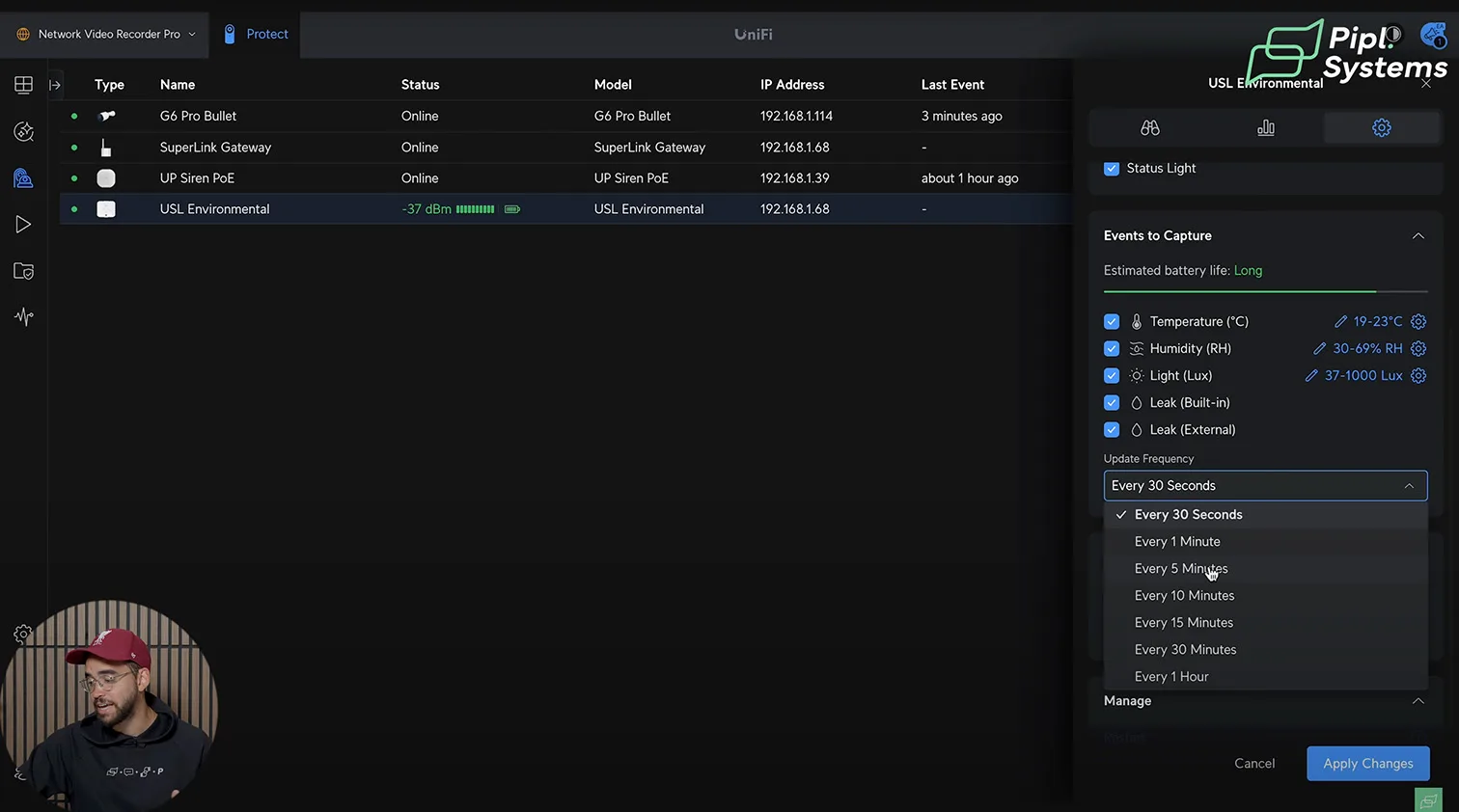The height and width of the screenshot is (812, 1459).
Task: Click the USL Environmental type icon
Action: [x=106, y=209]
